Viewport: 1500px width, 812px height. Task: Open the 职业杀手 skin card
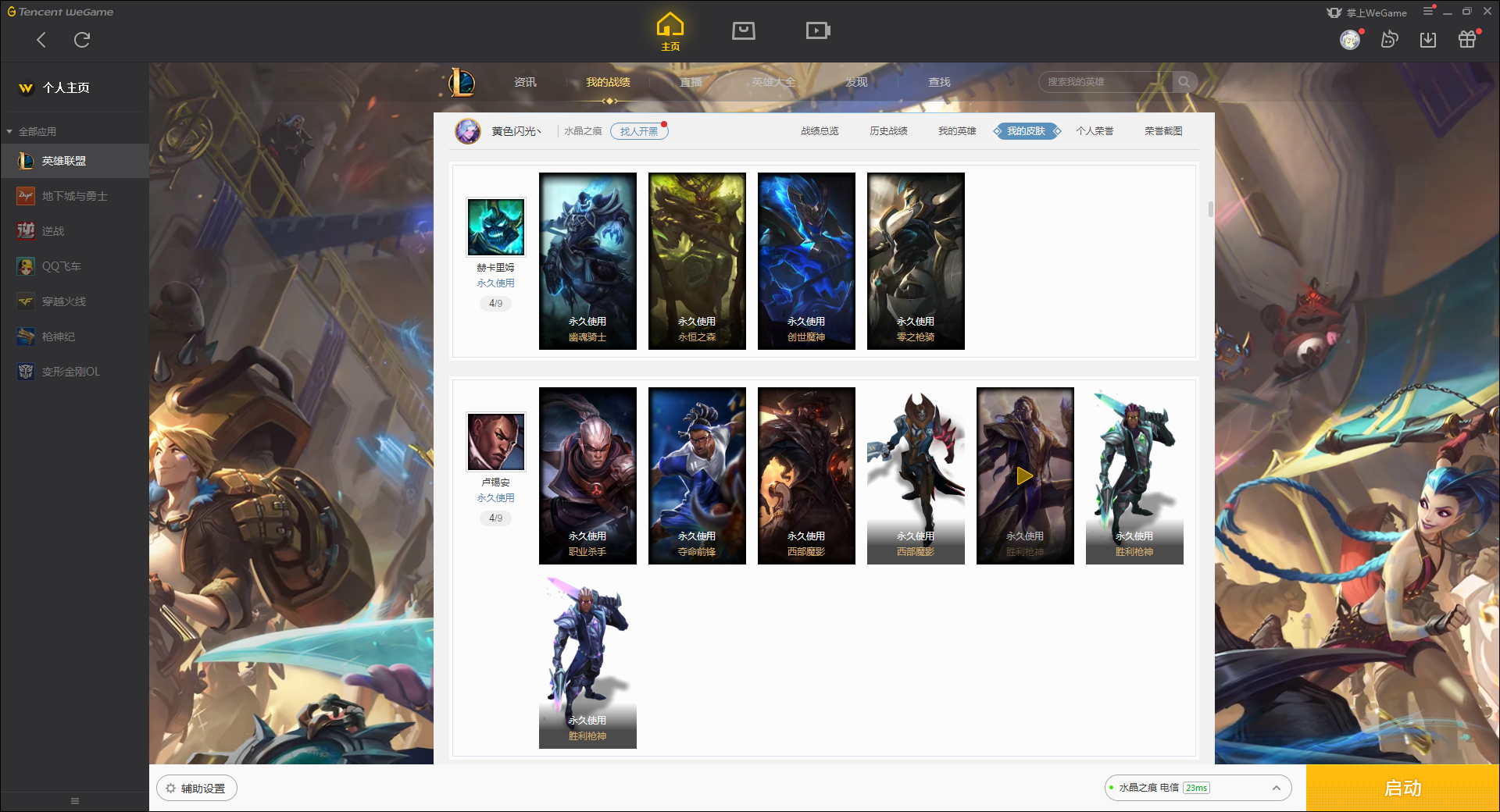click(587, 475)
